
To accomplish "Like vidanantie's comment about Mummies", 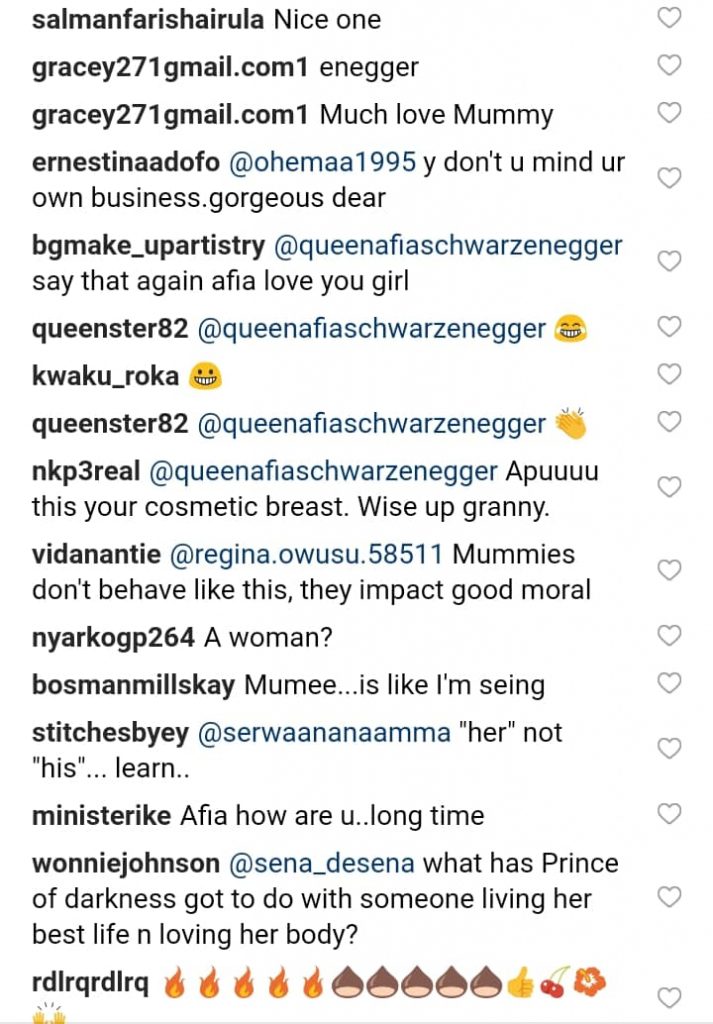I will pyautogui.click(x=669, y=570).
